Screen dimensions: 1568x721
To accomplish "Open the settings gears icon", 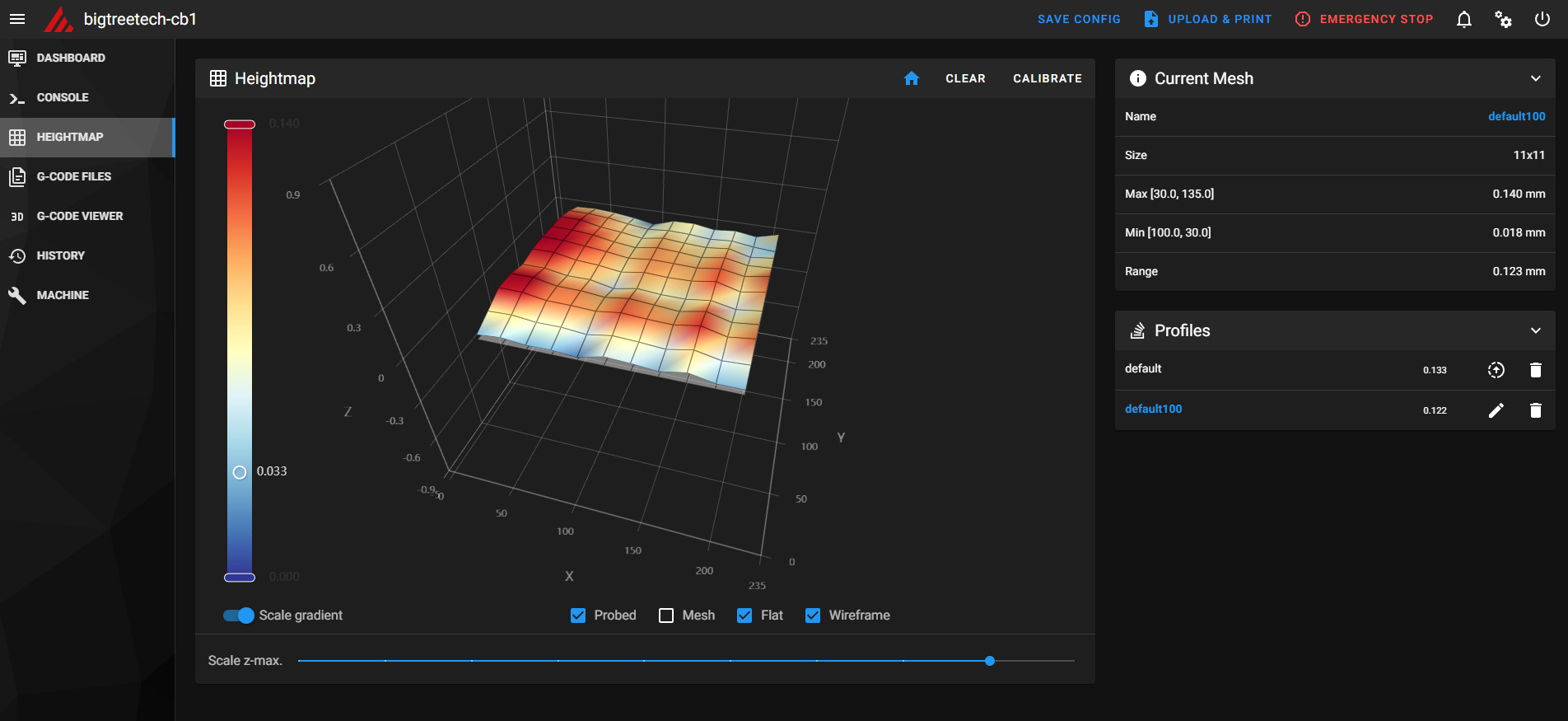I will [1503, 19].
